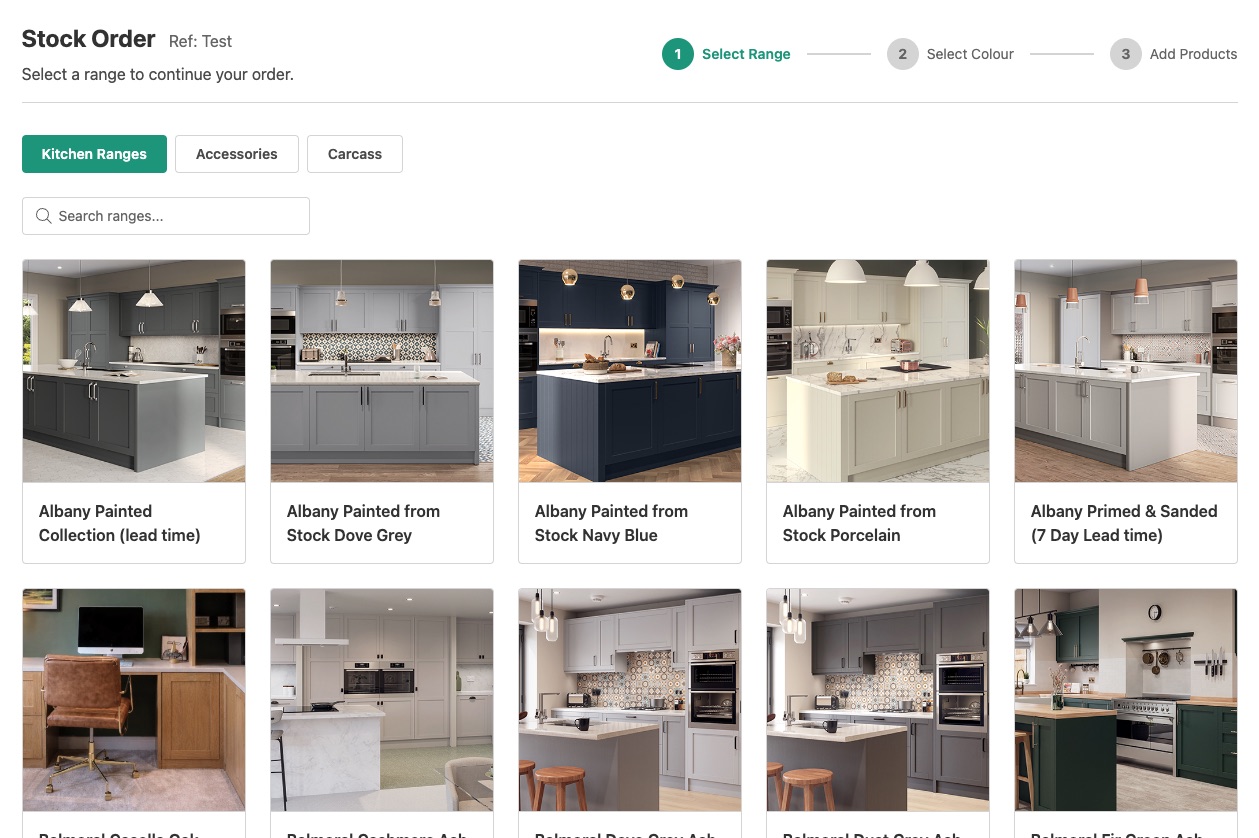Screen dimensions: 1259x838
Task: Open Albany Primed & Sanded kitchen image
Action: (x=1126, y=371)
